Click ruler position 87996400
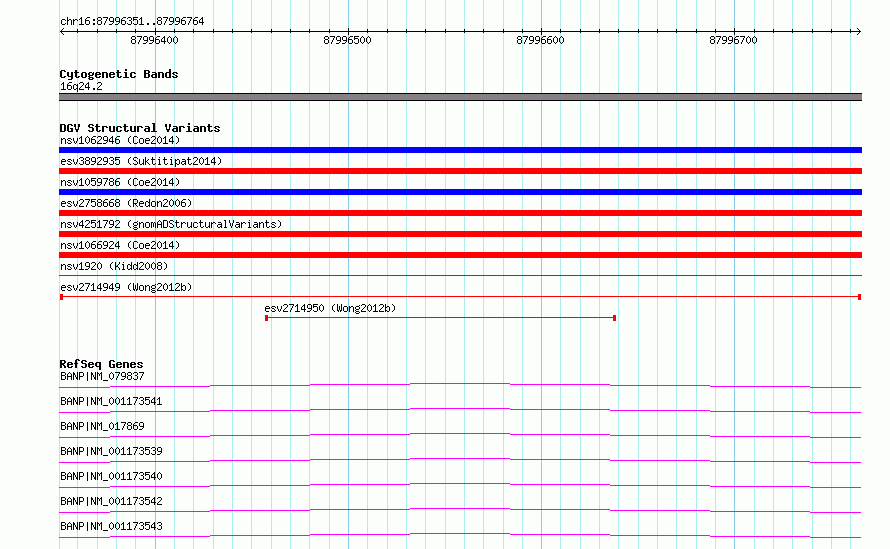 (x=154, y=40)
